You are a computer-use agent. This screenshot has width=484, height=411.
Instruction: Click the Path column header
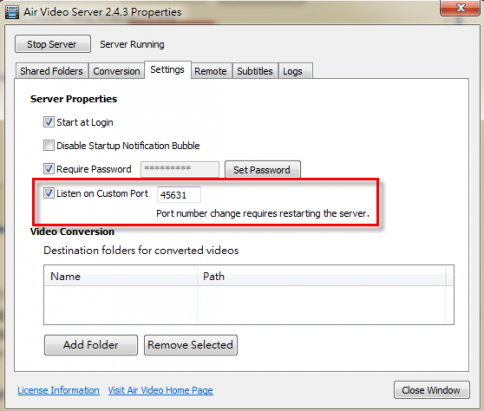[x=322, y=276]
